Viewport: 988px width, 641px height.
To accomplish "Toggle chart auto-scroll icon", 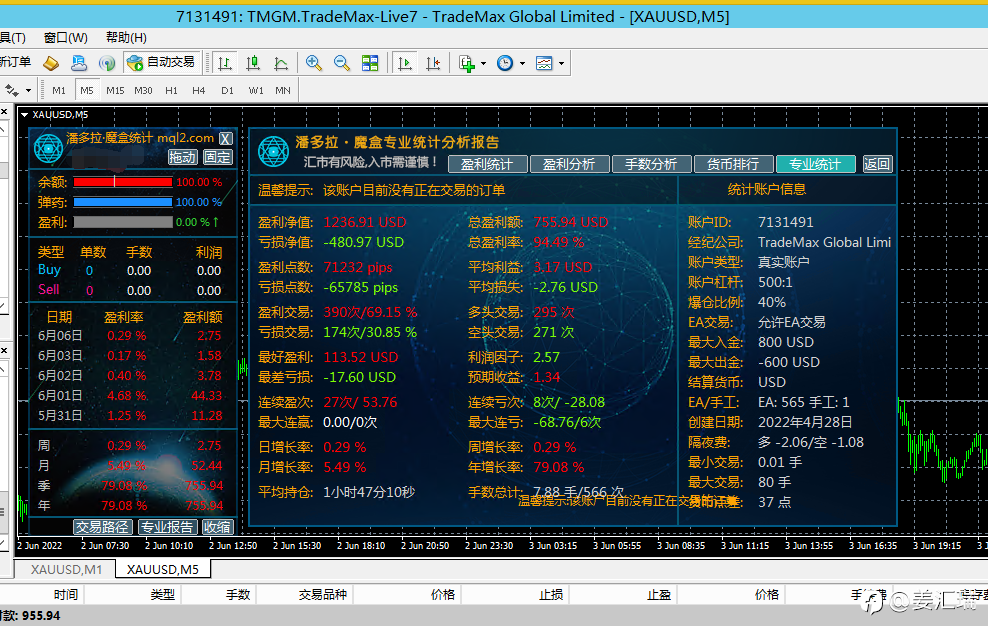I will [405, 63].
